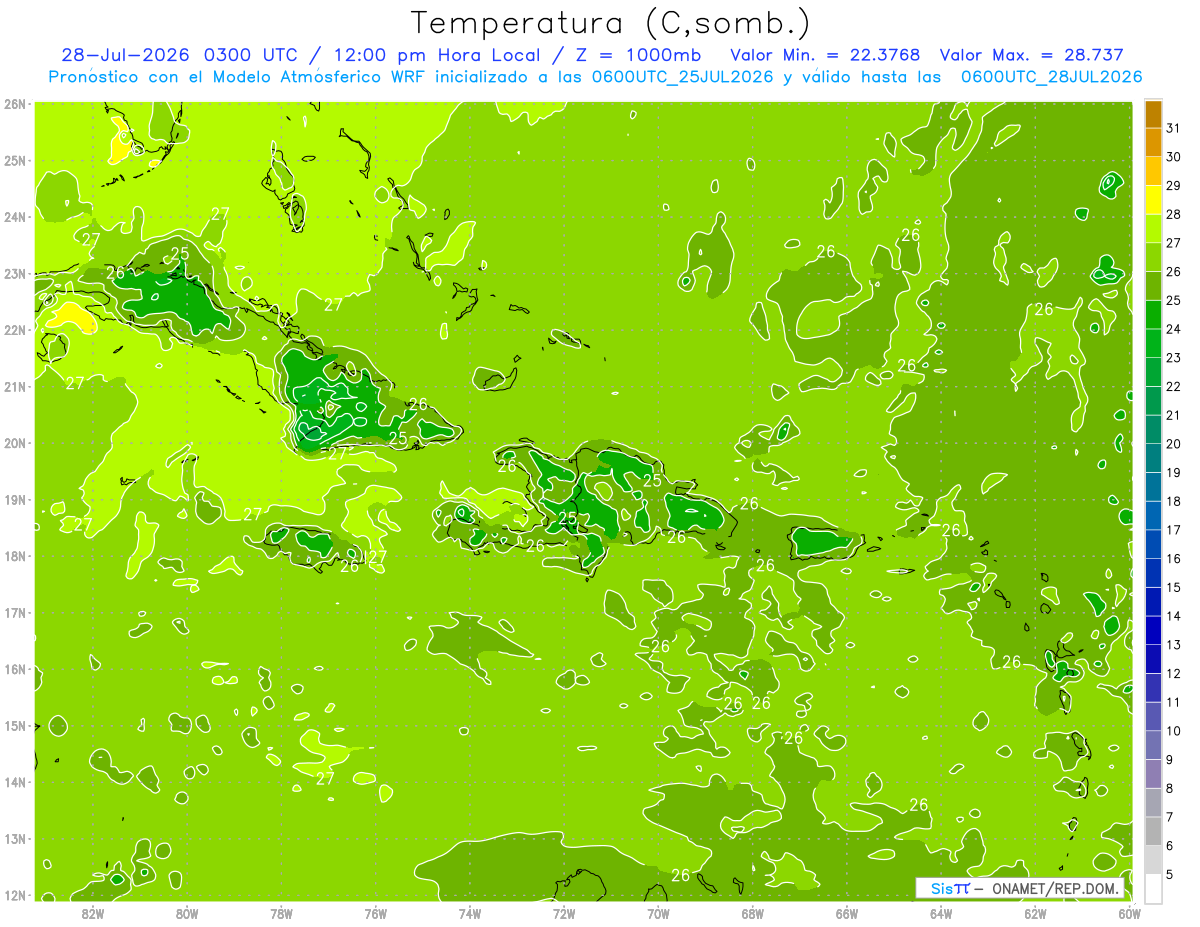Screen dimensions: 1200x927
Task: Click the "78W" longitude axis label
Action: coord(281,914)
